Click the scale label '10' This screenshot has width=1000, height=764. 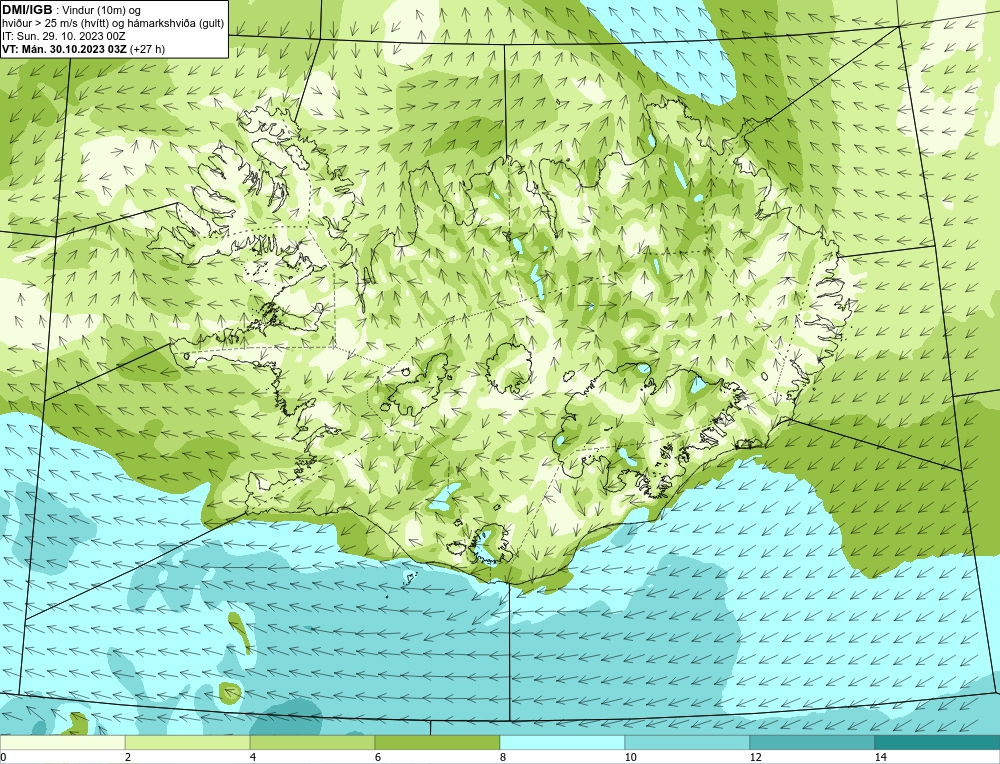631,757
